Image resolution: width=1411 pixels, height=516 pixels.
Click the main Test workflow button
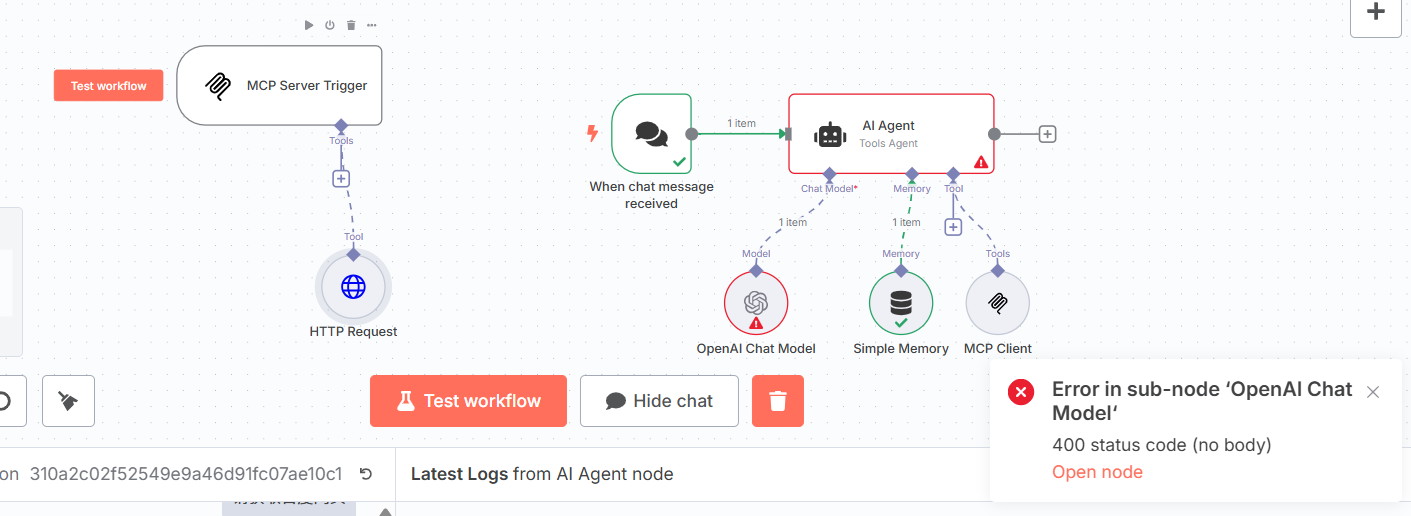pyautogui.click(x=468, y=401)
